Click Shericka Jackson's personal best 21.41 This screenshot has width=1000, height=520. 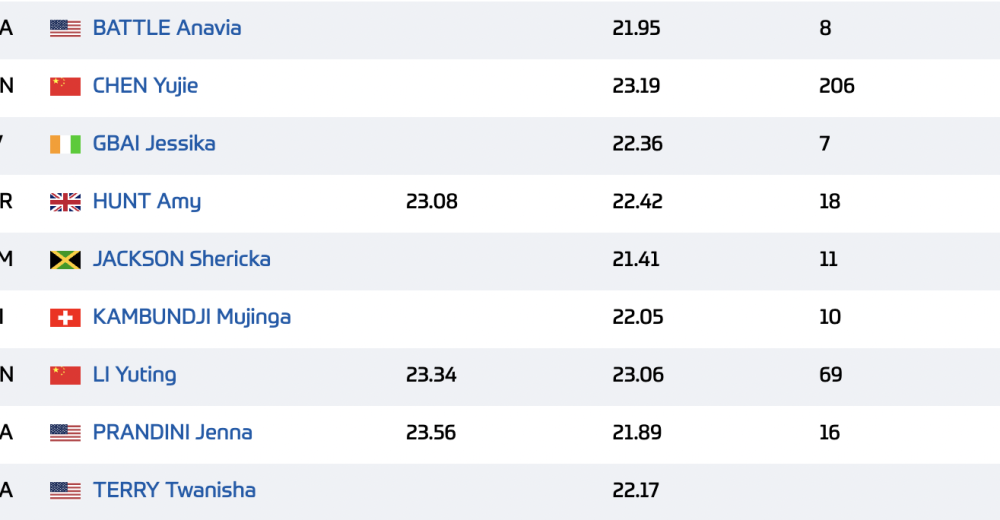click(x=636, y=259)
